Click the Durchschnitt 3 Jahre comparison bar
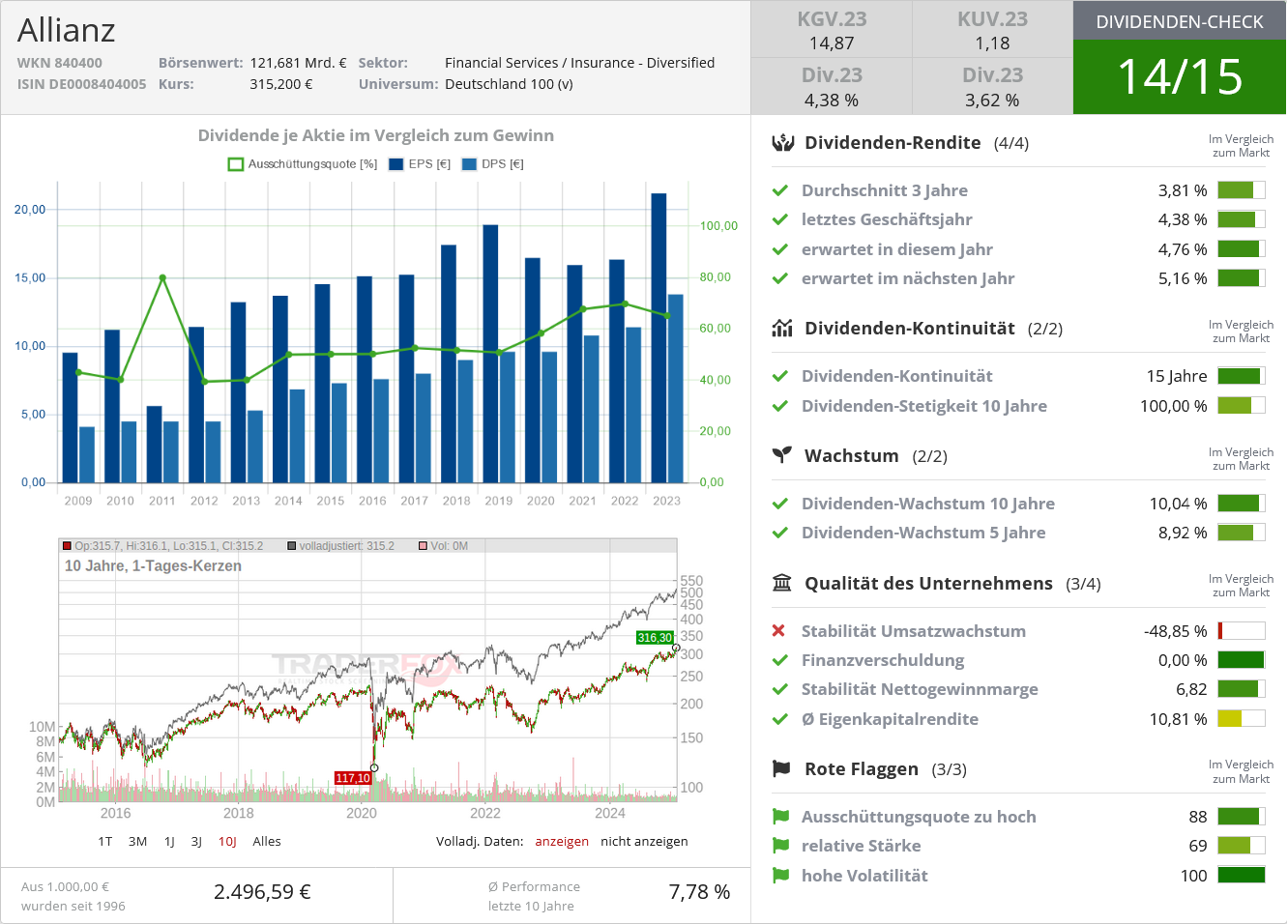 (1242, 190)
